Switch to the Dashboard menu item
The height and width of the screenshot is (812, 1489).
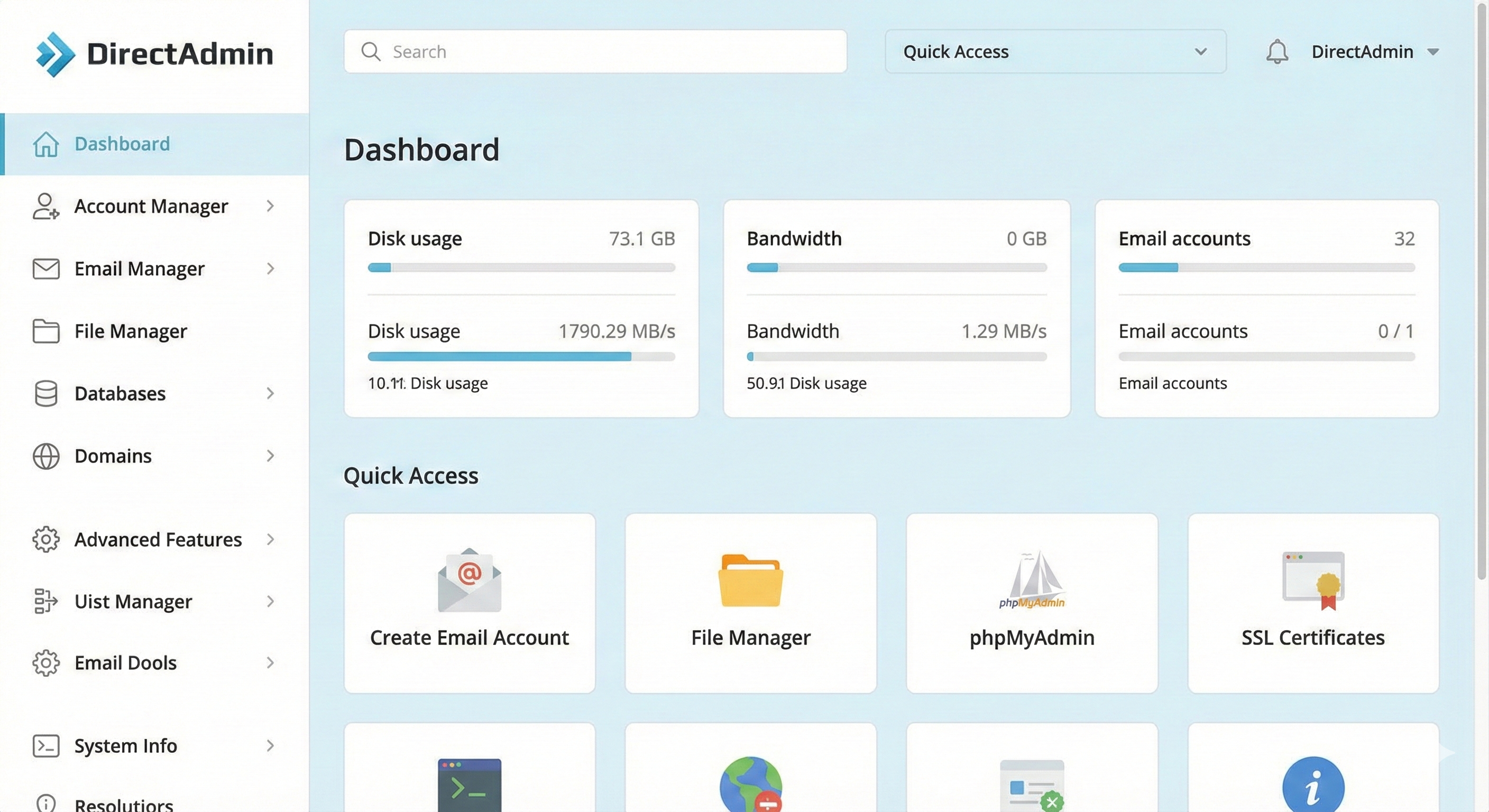[122, 143]
